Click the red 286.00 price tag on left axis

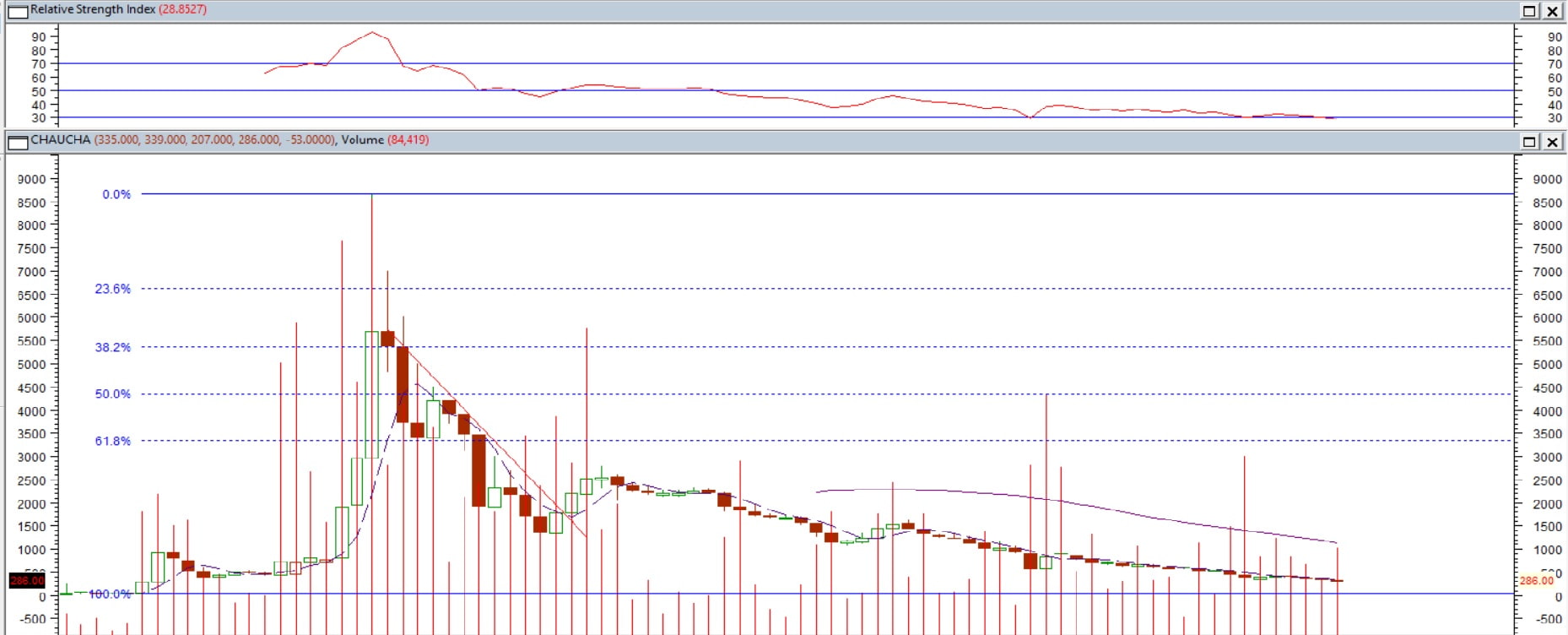(x=26, y=580)
